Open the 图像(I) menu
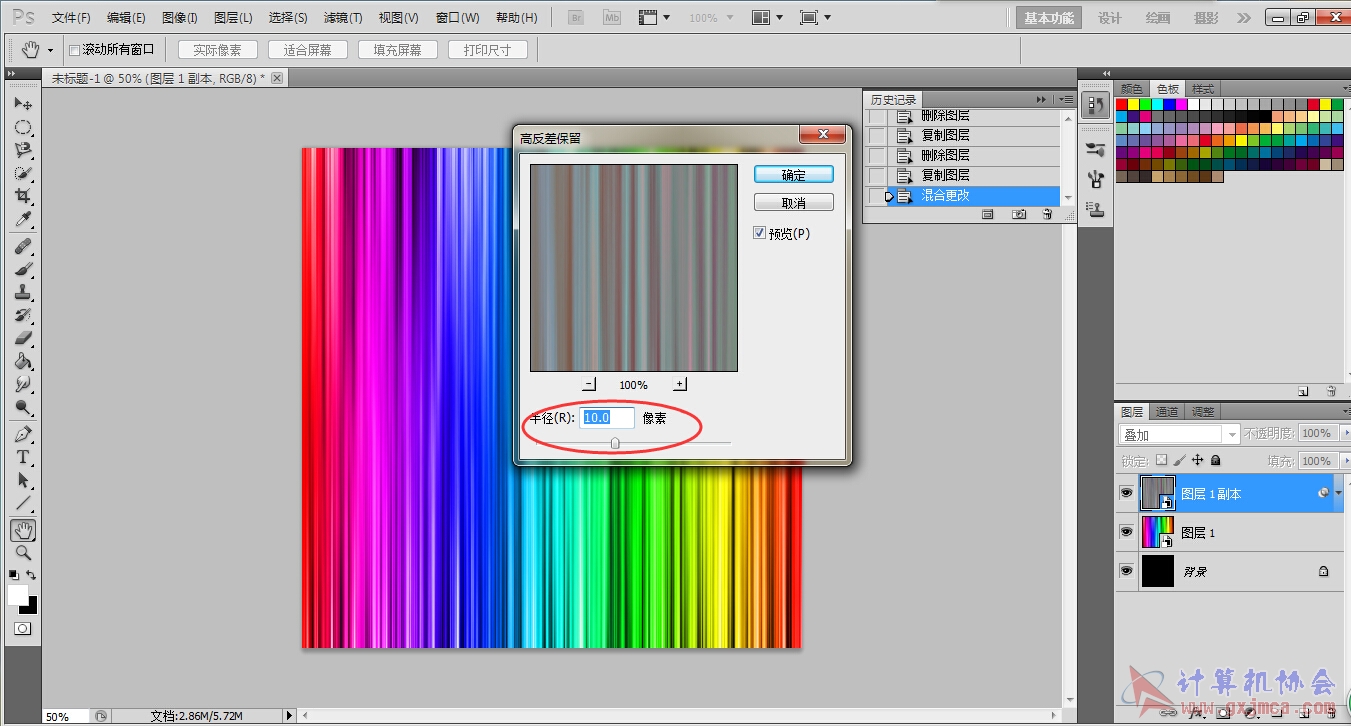 [180, 18]
